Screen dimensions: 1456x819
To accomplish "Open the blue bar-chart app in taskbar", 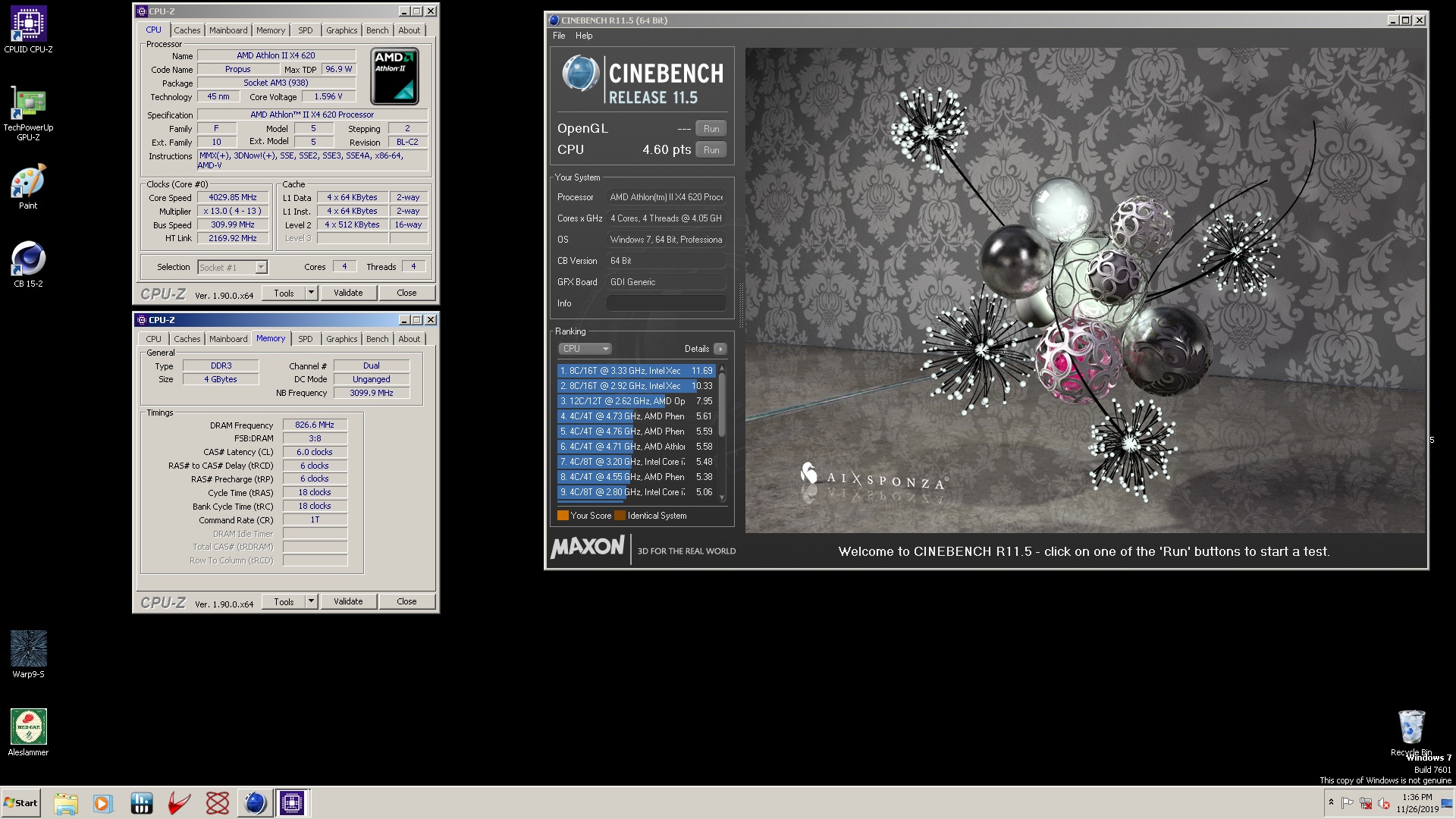I will [142, 803].
